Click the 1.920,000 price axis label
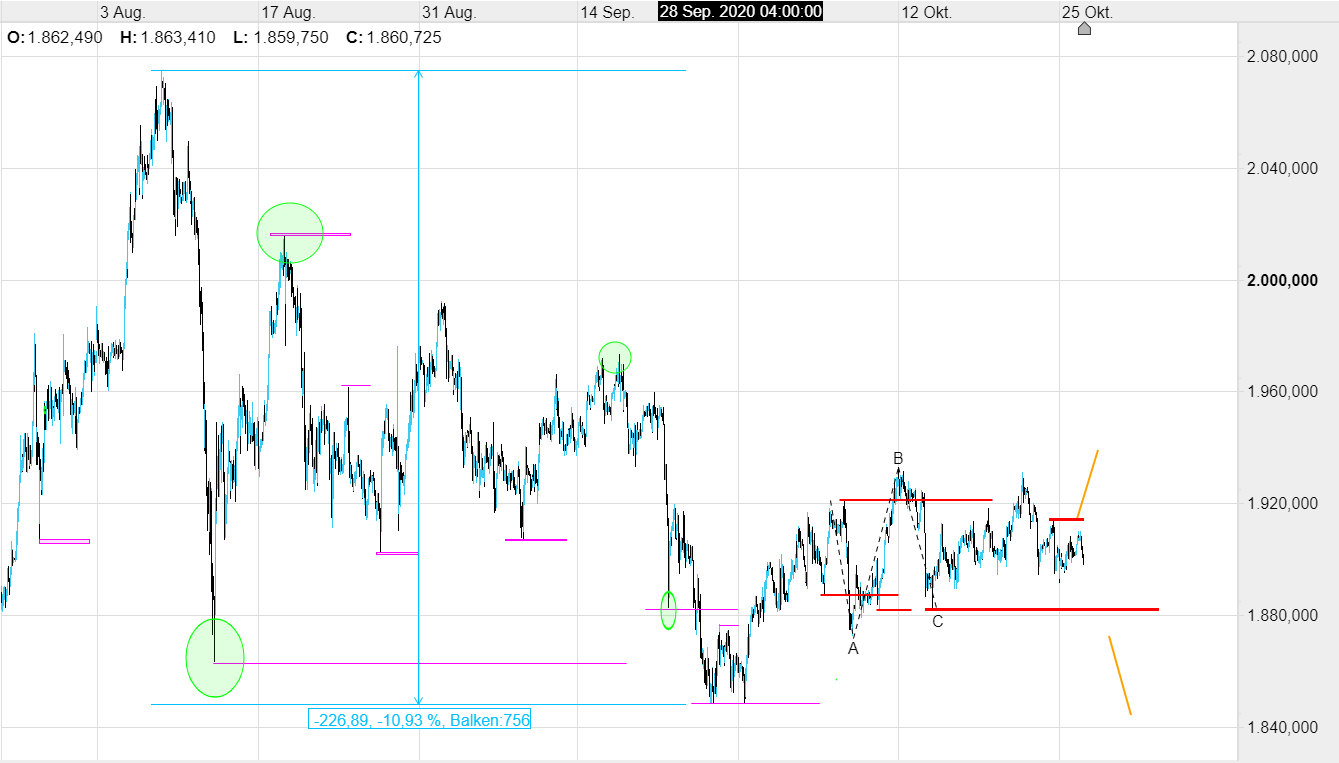Image resolution: width=1339 pixels, height=763 pixels. click(1281, 504)
